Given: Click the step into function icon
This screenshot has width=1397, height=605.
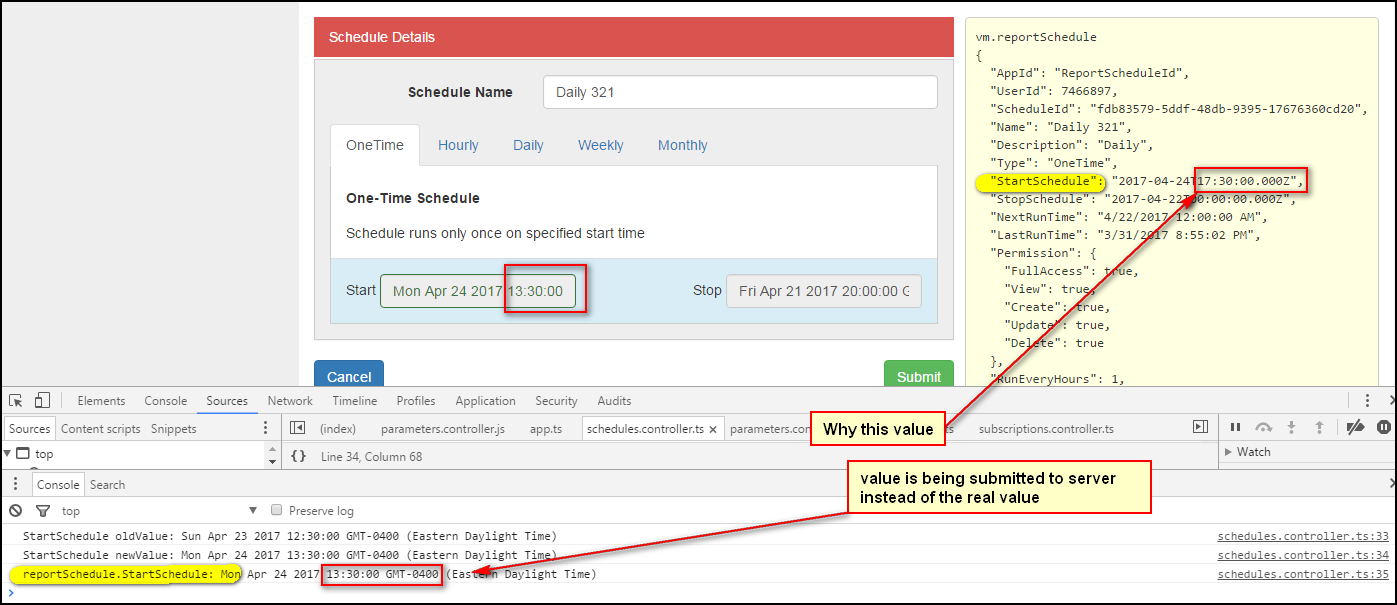Looking at the screenshot, I should [1291, 427].
